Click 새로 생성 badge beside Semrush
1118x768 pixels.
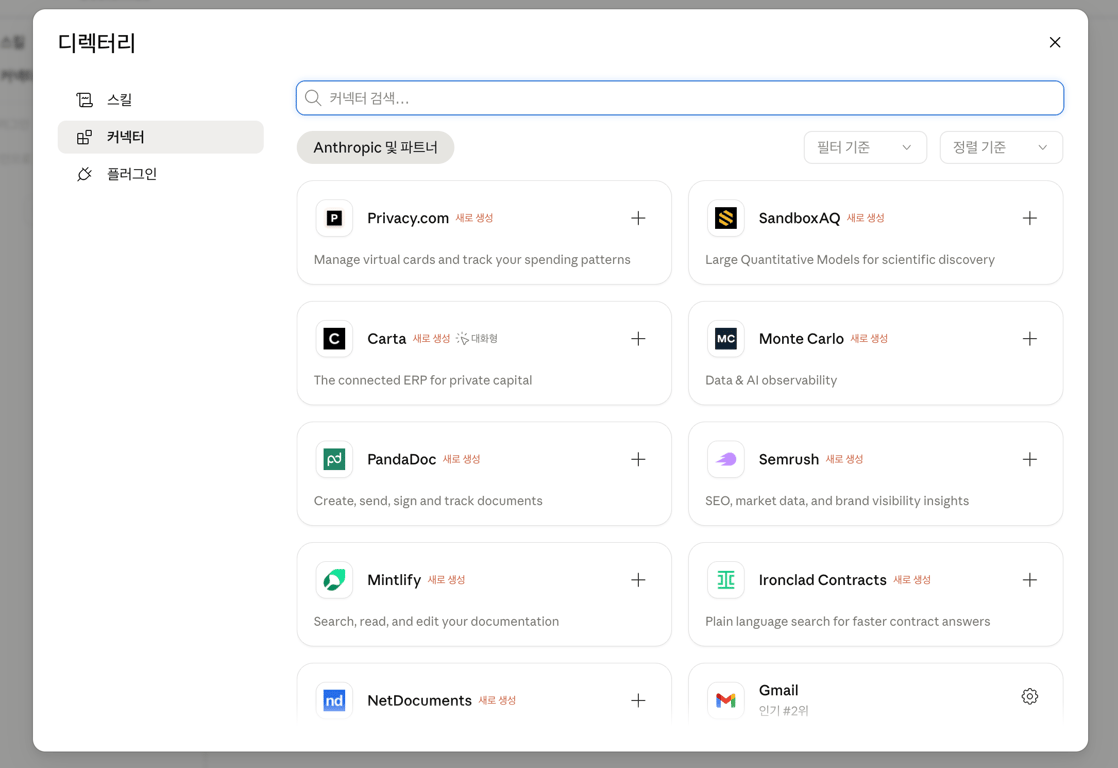pyautogui.click(x=844, y=459)
